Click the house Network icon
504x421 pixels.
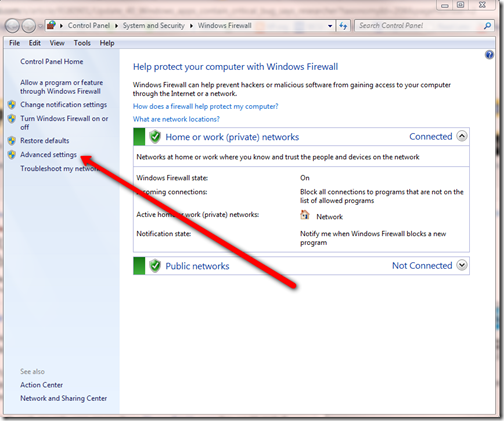[305, 215]
